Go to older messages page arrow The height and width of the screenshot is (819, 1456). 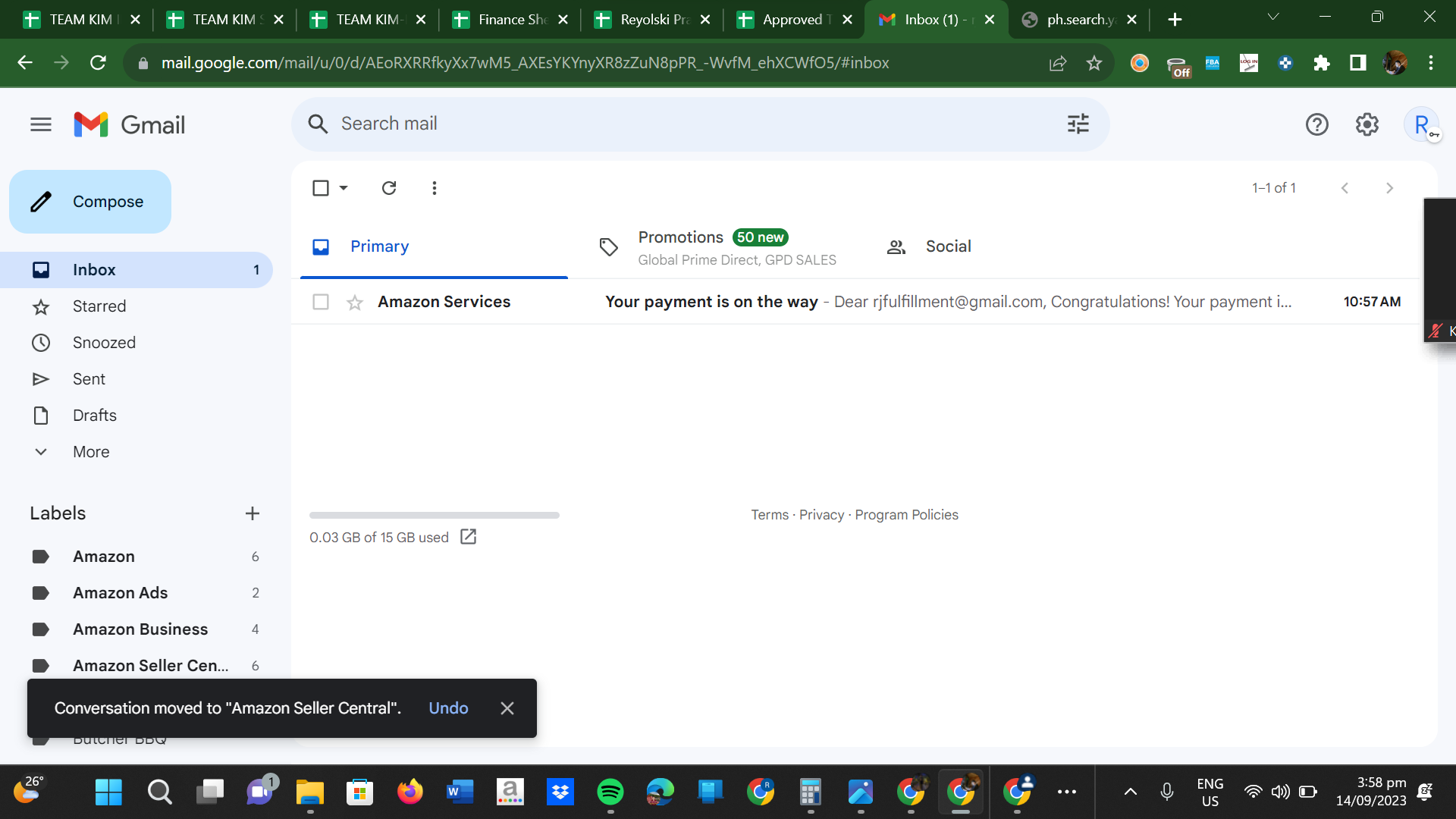click(x=1389, y=188)
